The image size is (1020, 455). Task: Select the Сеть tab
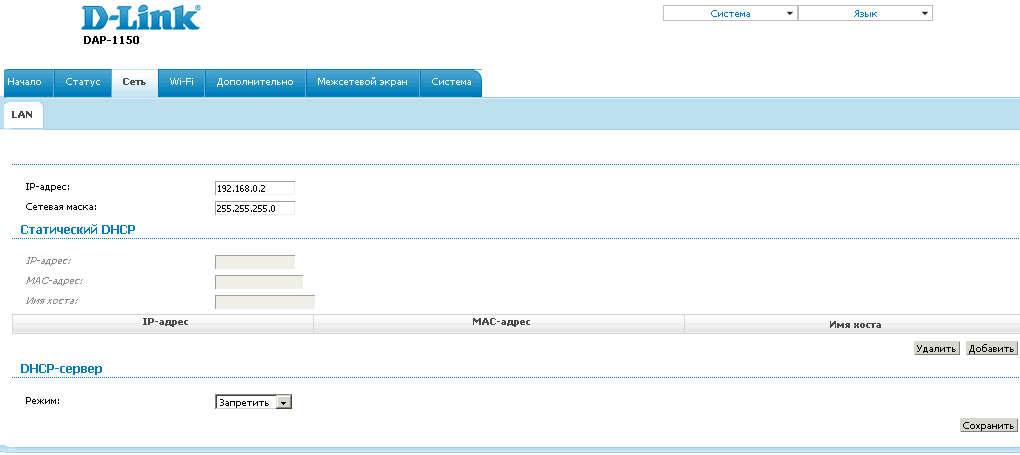click(x=134, y=82)
